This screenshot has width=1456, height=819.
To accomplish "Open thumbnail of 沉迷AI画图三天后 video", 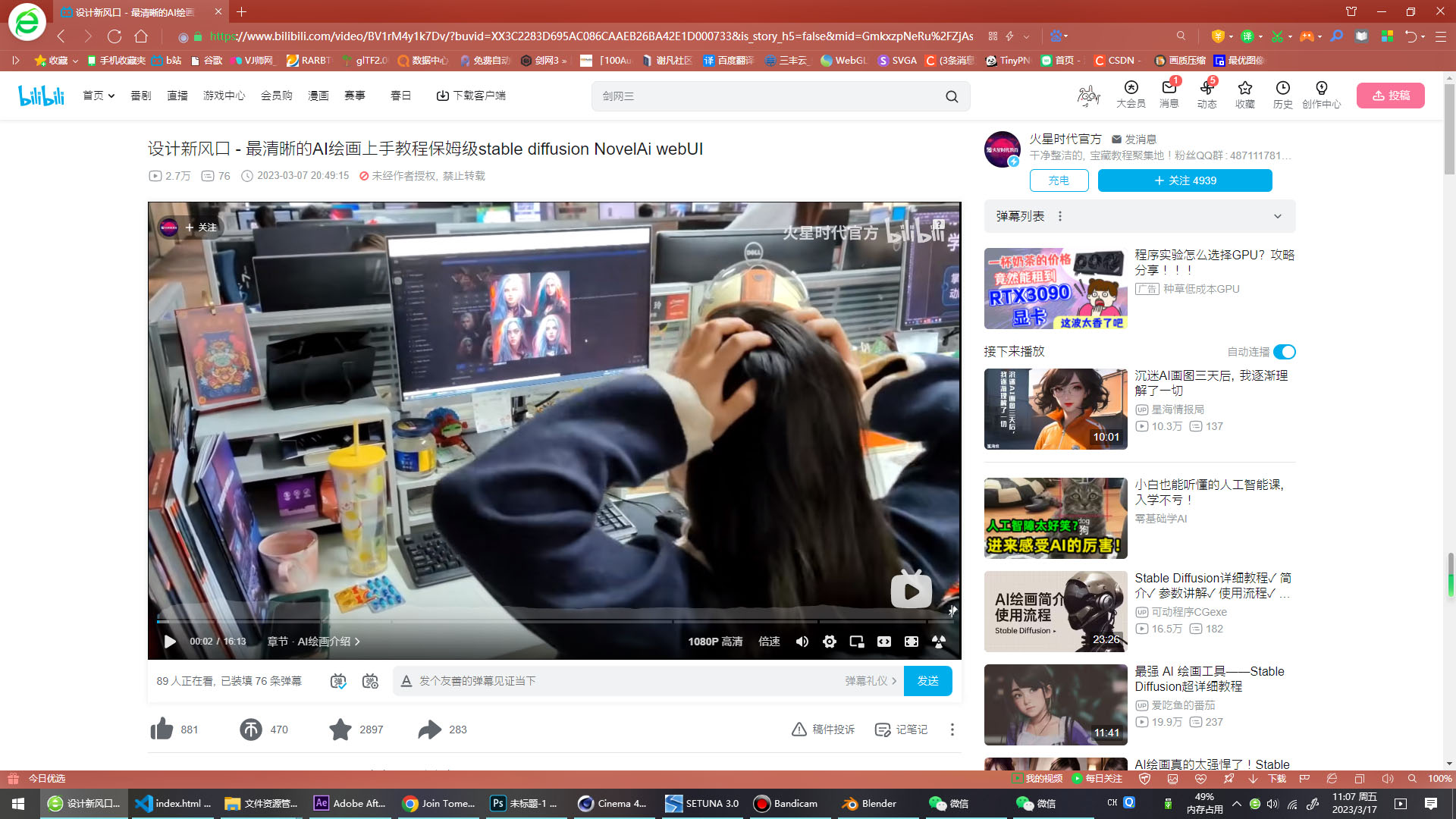I will coord(1056,409).
